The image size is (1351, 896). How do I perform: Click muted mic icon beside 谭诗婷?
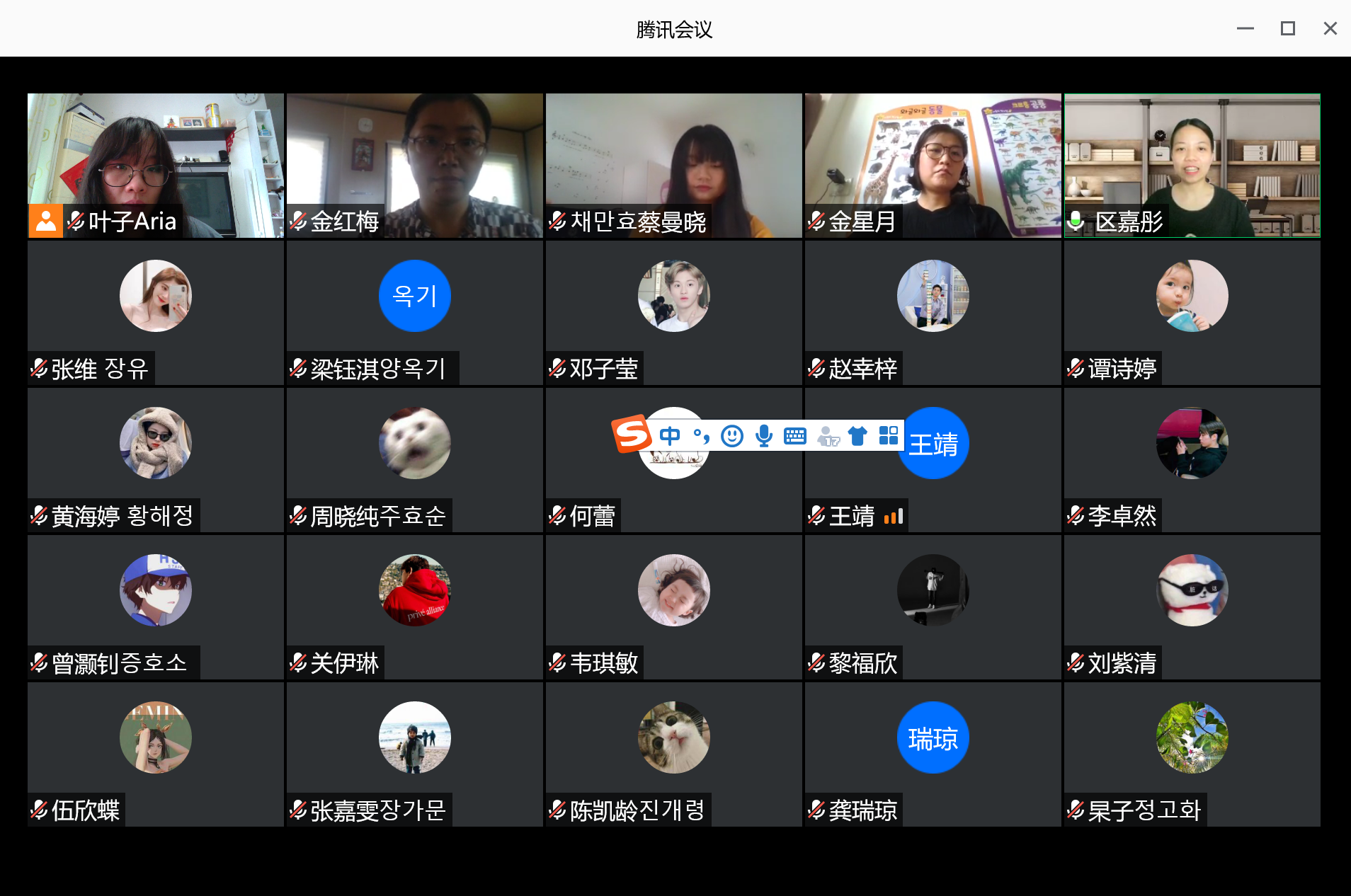point(1076,368)
